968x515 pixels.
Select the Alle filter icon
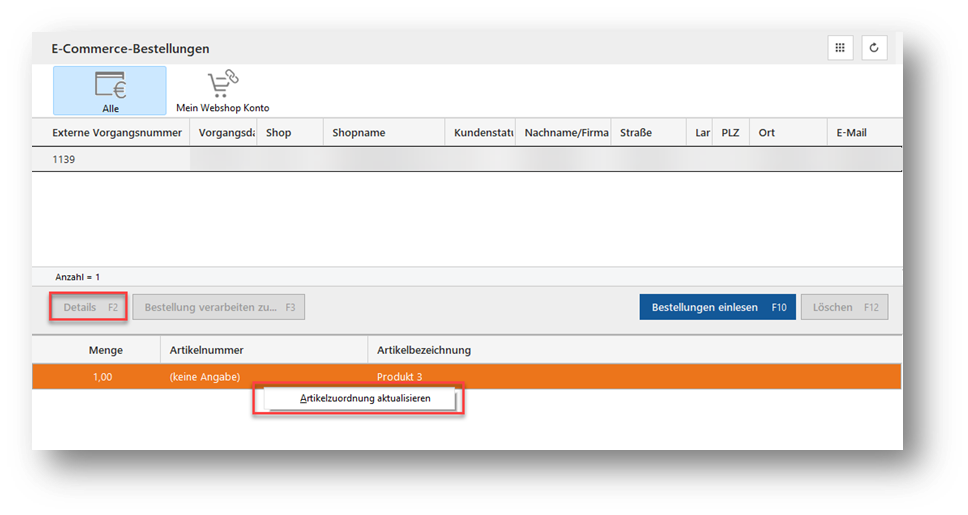(110, 90)
